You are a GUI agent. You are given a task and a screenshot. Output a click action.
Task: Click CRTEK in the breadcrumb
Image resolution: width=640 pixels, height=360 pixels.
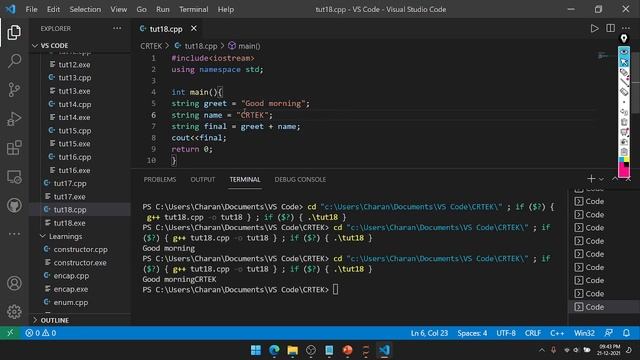point(151,46)
